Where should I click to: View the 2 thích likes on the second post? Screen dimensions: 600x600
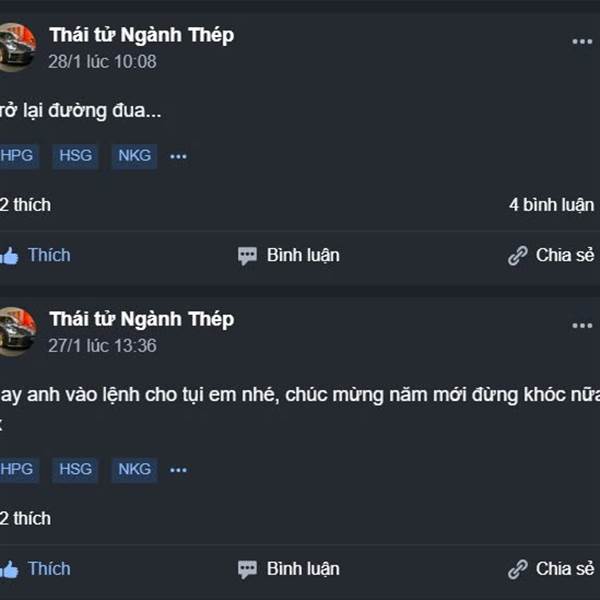tap(25, 518)
